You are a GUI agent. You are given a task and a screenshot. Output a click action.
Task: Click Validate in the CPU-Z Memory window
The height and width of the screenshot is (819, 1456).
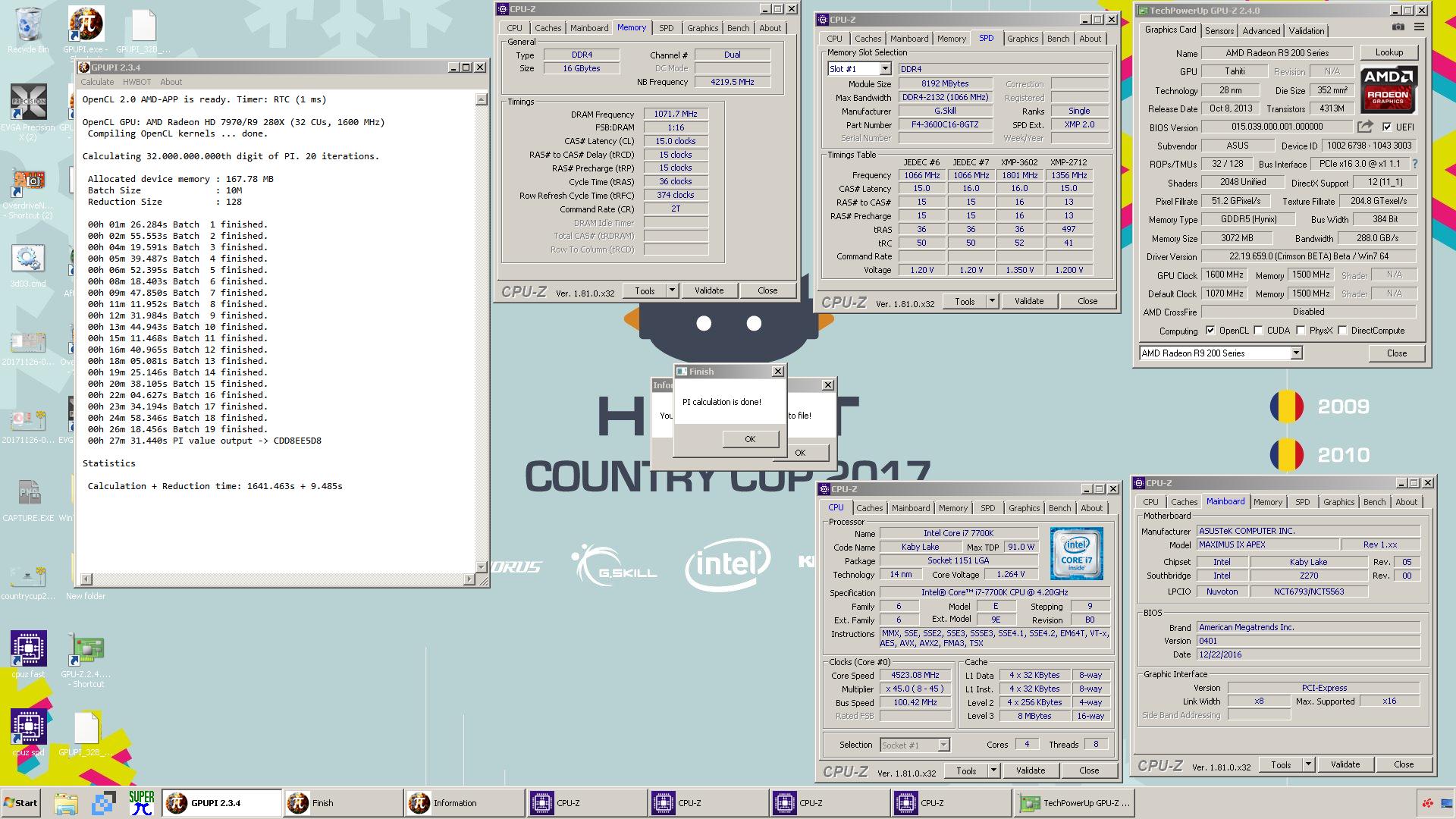[x=709, y=290]
